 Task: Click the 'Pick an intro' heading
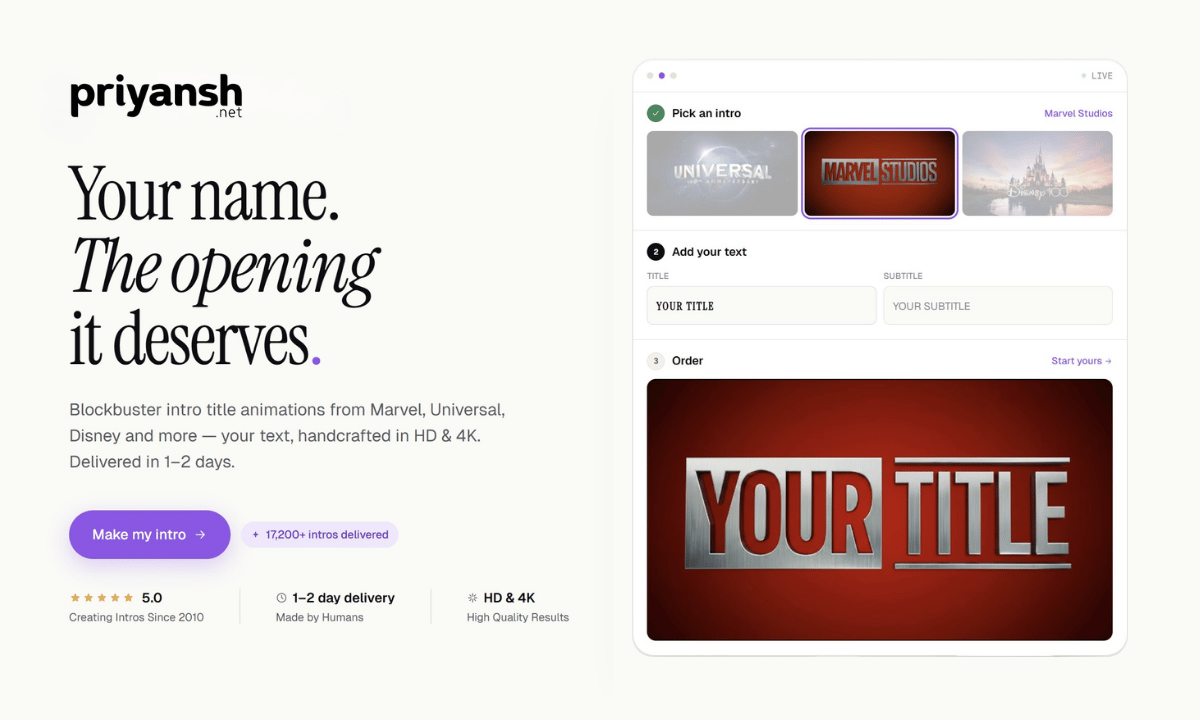click(707, 113)
